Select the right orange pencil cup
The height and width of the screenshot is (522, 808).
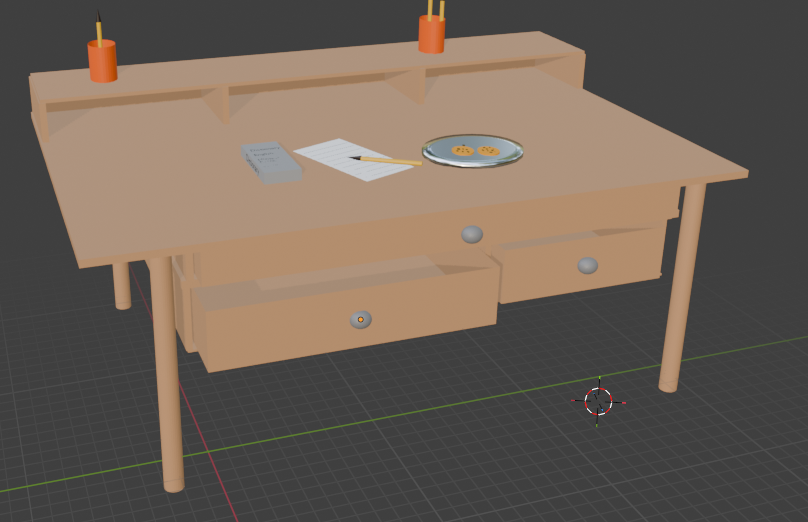coord(431,34)
